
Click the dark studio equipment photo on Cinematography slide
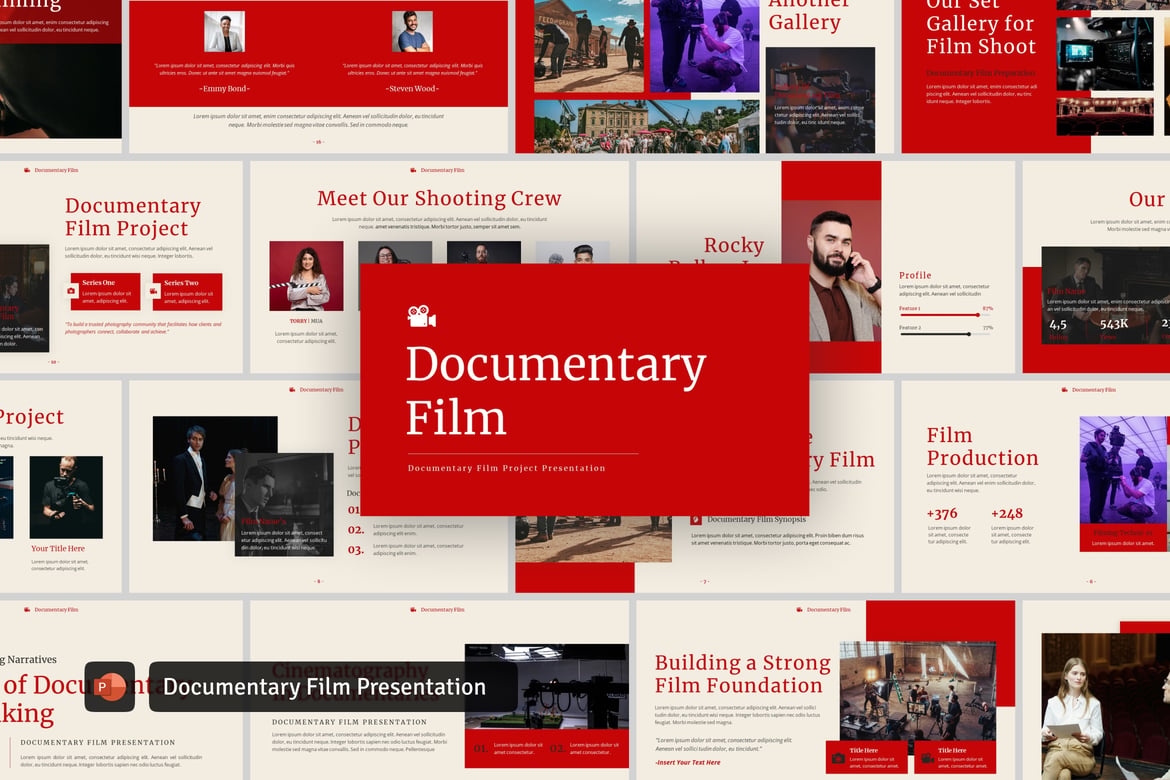click(x=546, y=687)
